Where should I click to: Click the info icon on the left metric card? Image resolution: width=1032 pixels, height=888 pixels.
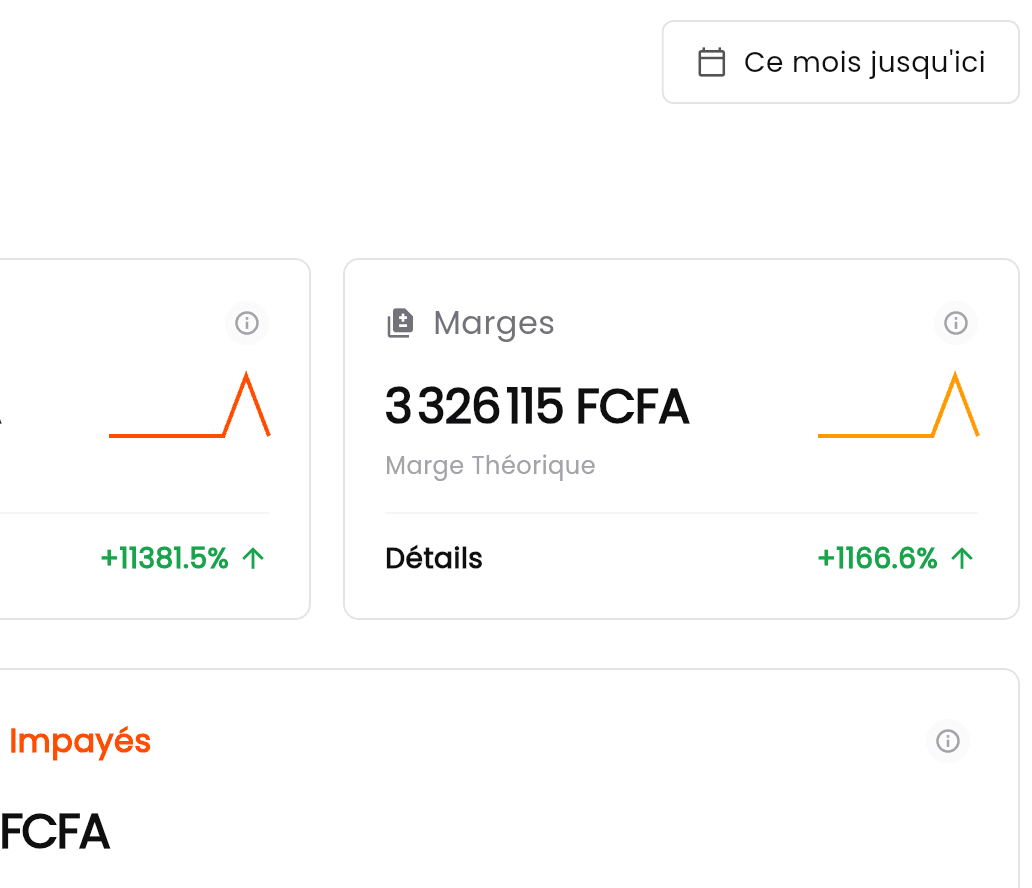tap(246, 323)
